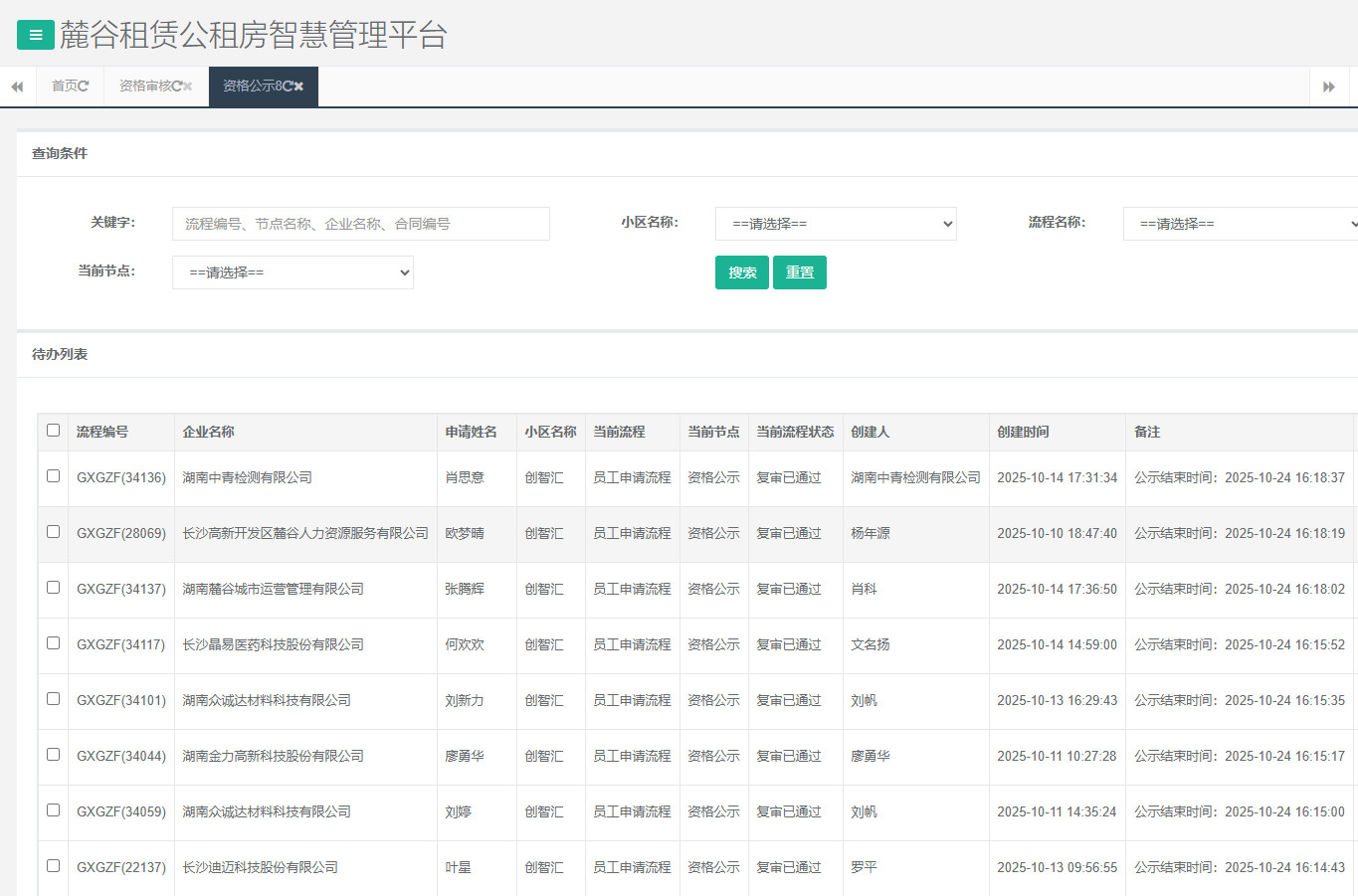Open the 小区名称 dropdown

tap(836, 224)
